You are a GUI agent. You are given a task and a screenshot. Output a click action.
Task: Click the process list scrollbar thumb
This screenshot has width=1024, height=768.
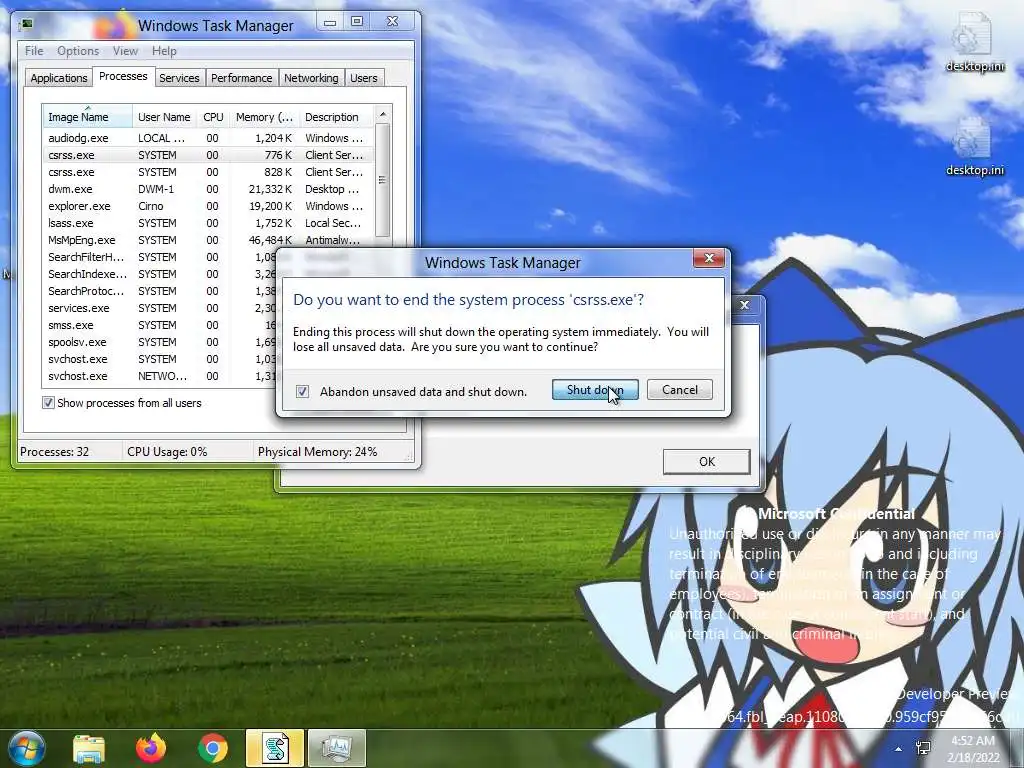click(383, 180)
